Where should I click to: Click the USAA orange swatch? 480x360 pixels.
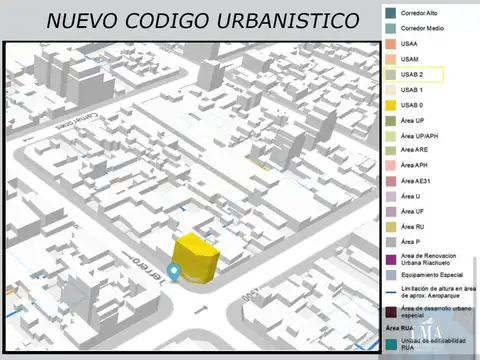click(x=391, y=44)
